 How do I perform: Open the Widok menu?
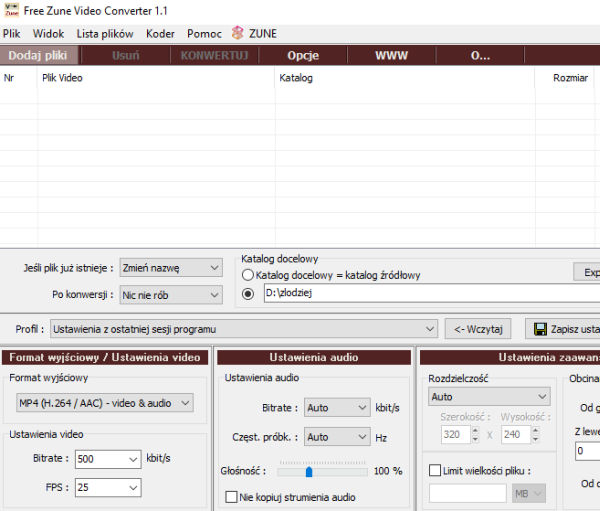point(48,34)
